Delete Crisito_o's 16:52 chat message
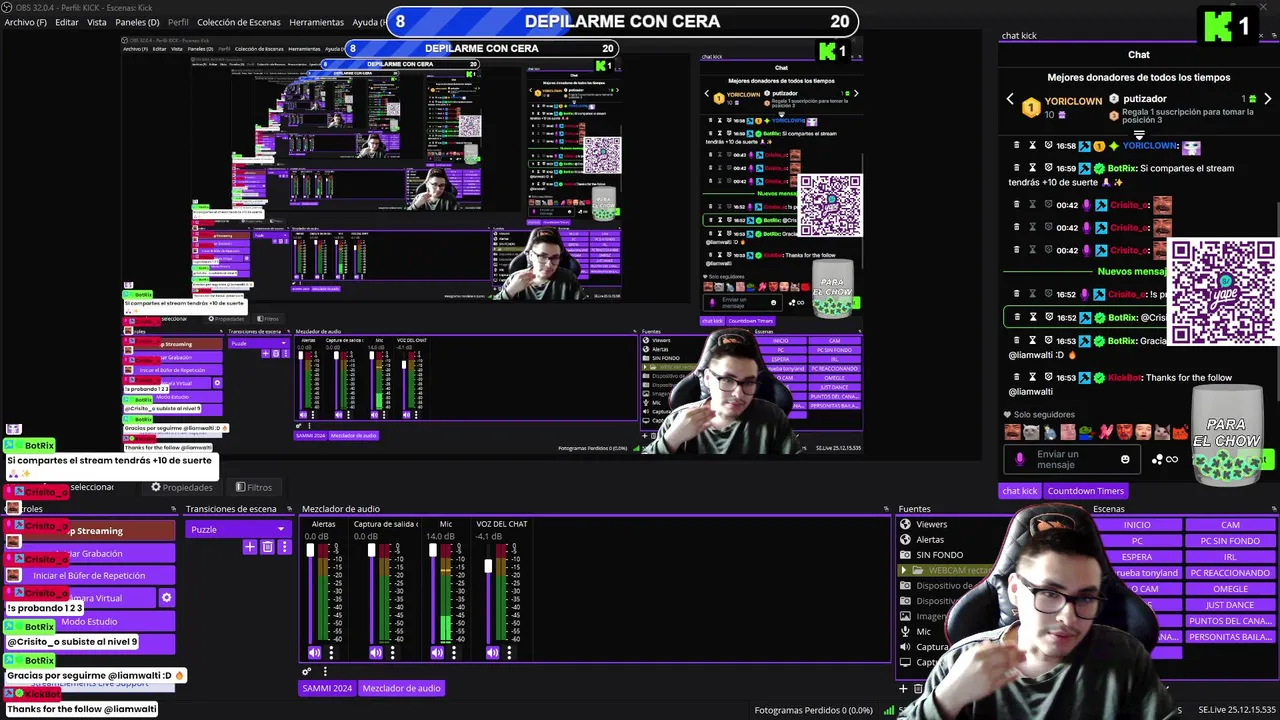 tap(1017, 294)
